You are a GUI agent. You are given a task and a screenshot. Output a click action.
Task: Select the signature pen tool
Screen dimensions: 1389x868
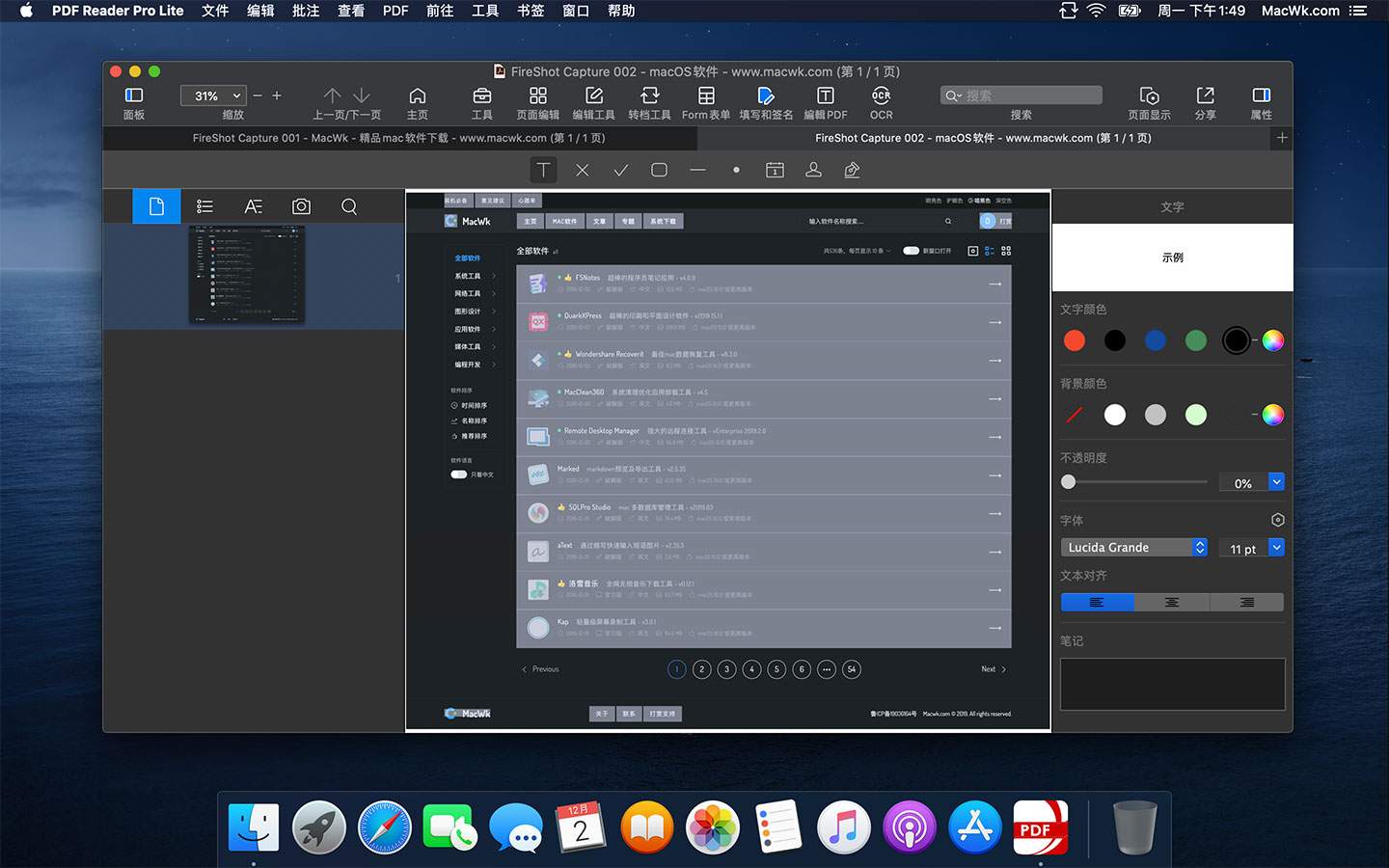point(852,170)
